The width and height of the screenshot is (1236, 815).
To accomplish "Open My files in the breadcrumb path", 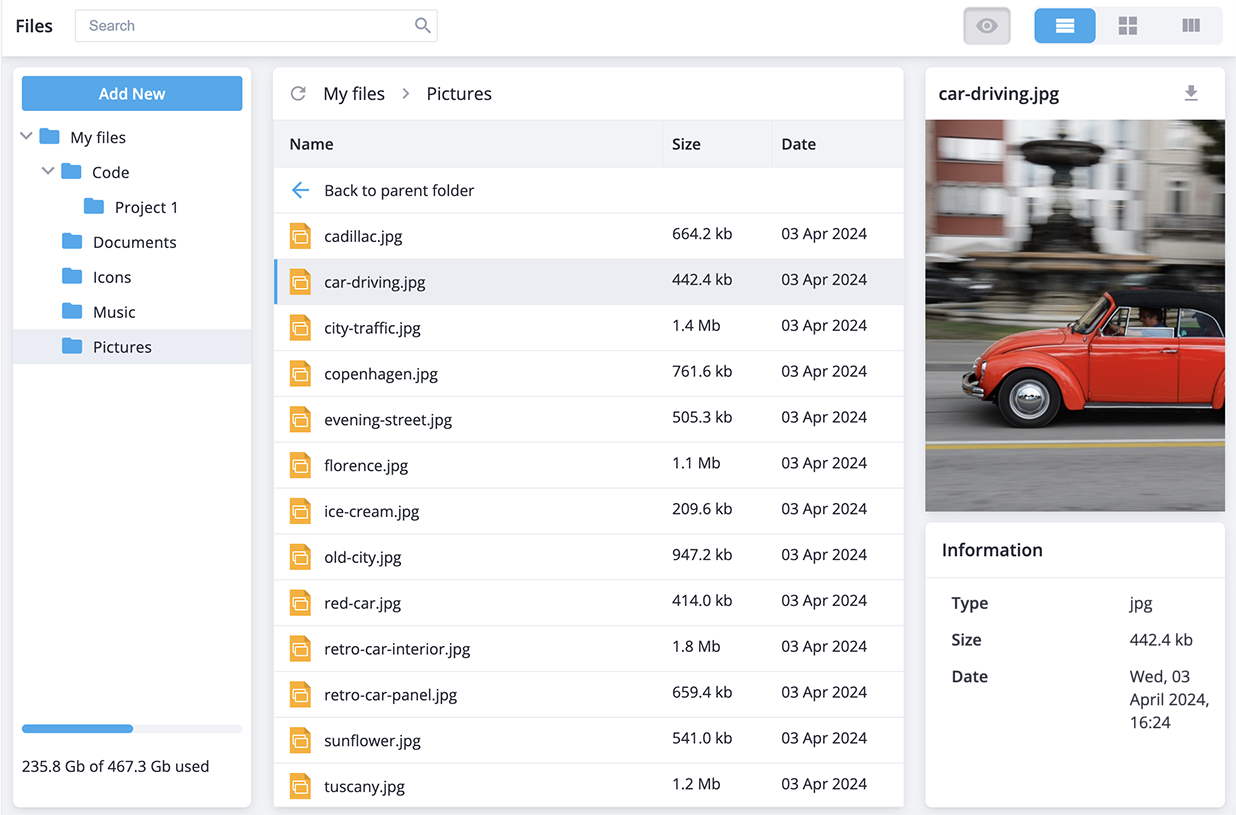I will [x=354, y=94].
